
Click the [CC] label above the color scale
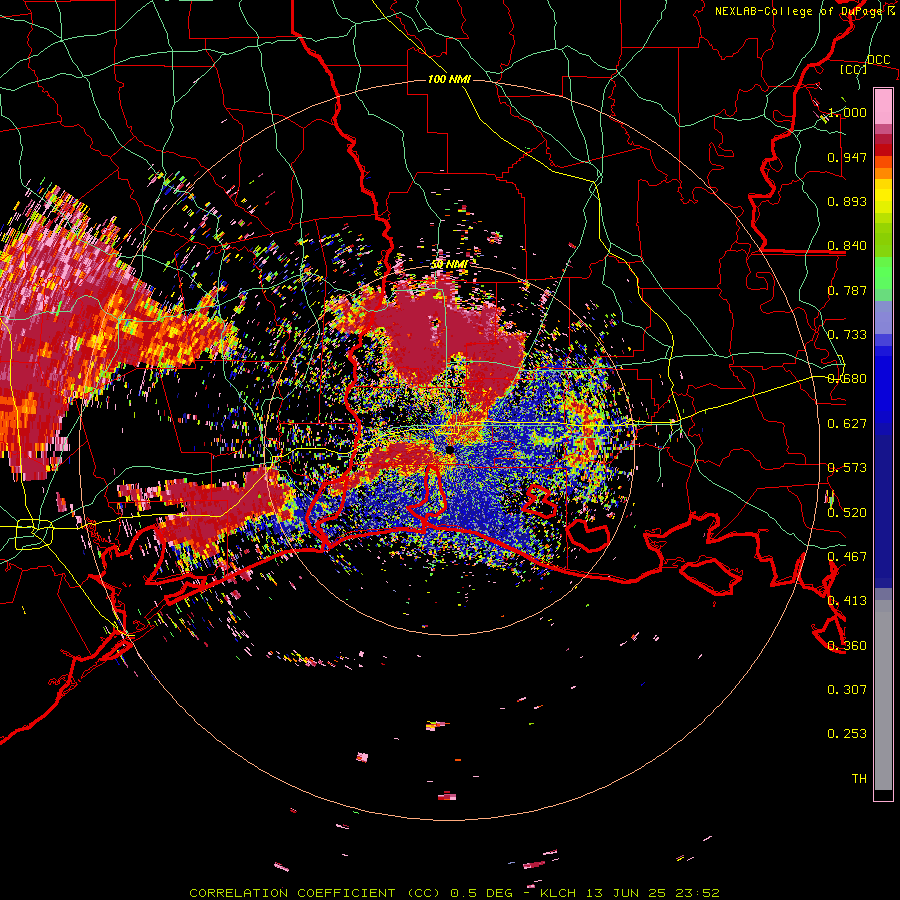pos(854,69)
